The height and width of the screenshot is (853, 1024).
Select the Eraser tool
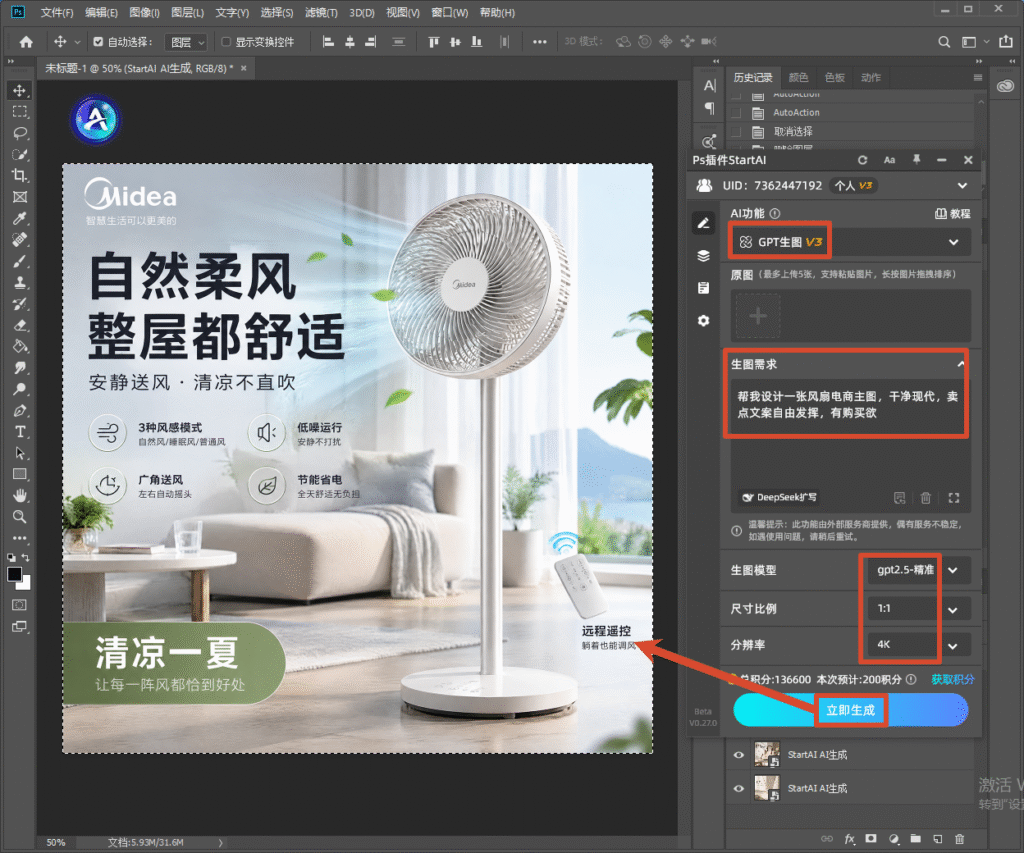point(20,325)
